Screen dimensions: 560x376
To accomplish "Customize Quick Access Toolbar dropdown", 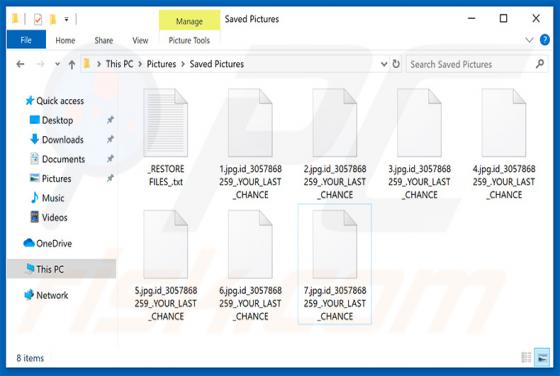I will [66, 19].
